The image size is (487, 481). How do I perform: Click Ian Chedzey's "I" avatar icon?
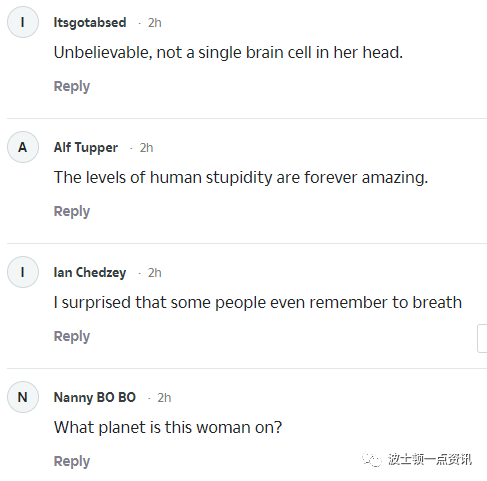(x=23, y=272)
